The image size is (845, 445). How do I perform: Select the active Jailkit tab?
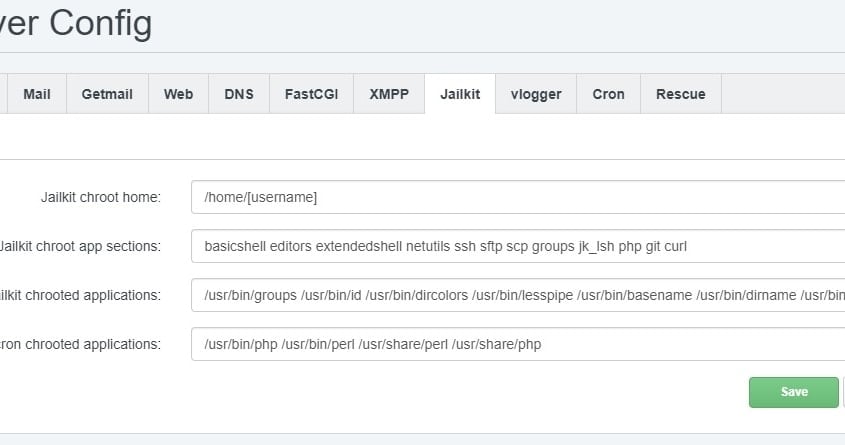point(460,94)
